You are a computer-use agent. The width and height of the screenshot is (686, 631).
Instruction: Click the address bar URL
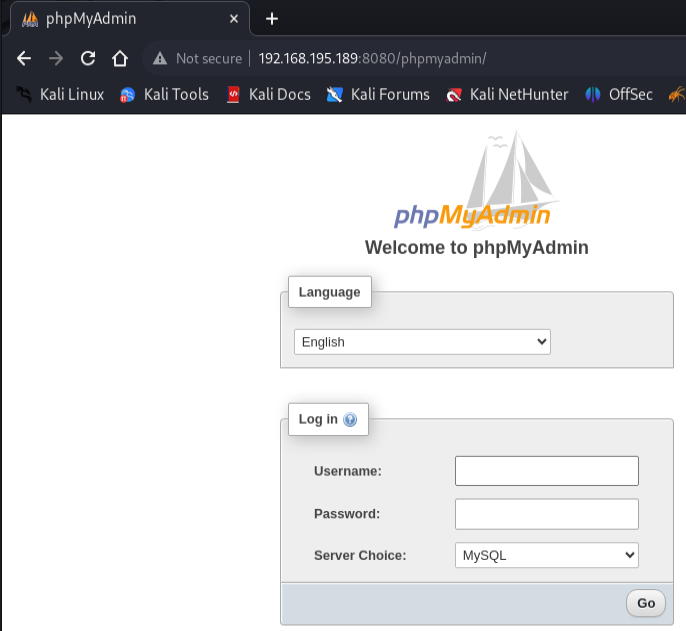pyautogui.click(x=372, y=58)
